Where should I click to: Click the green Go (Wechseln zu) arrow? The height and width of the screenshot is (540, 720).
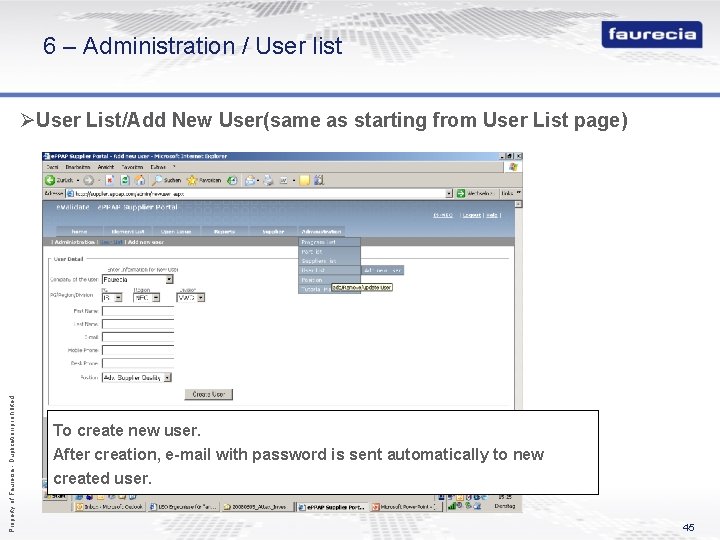pyautogui.click(x=461, y=194)
